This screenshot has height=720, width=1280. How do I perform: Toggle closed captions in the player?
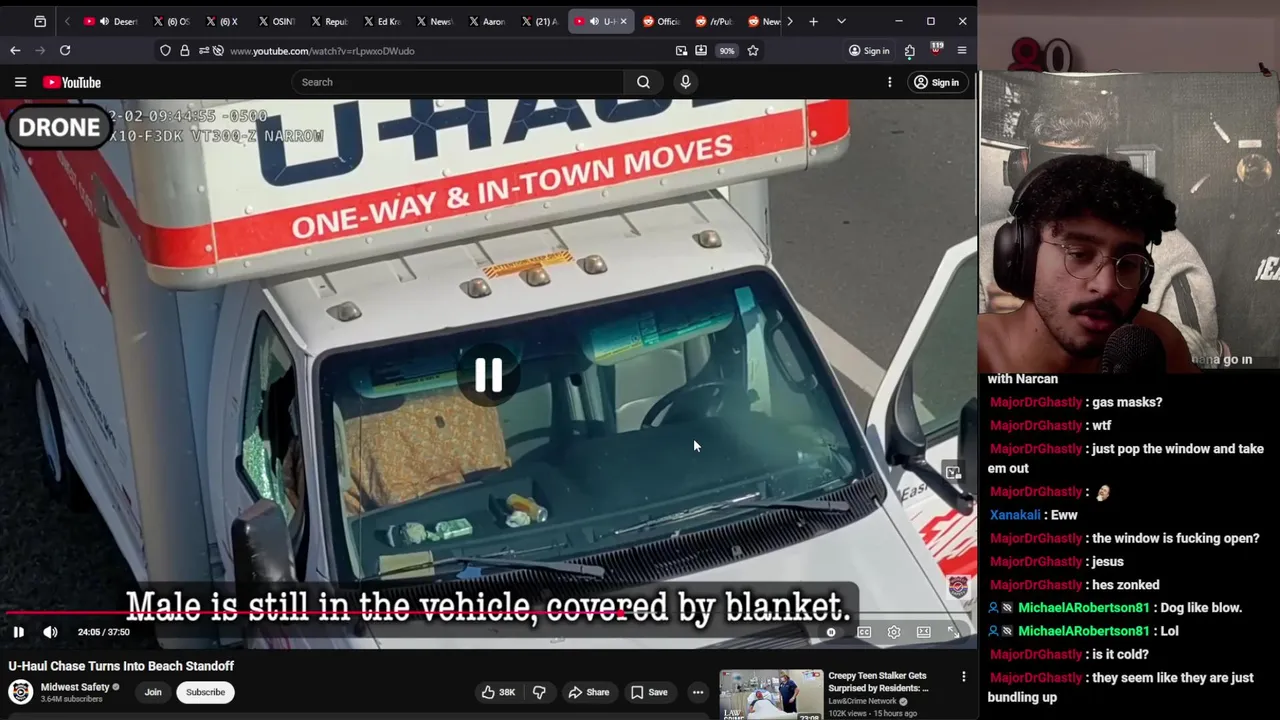click(x=864, y=632)
